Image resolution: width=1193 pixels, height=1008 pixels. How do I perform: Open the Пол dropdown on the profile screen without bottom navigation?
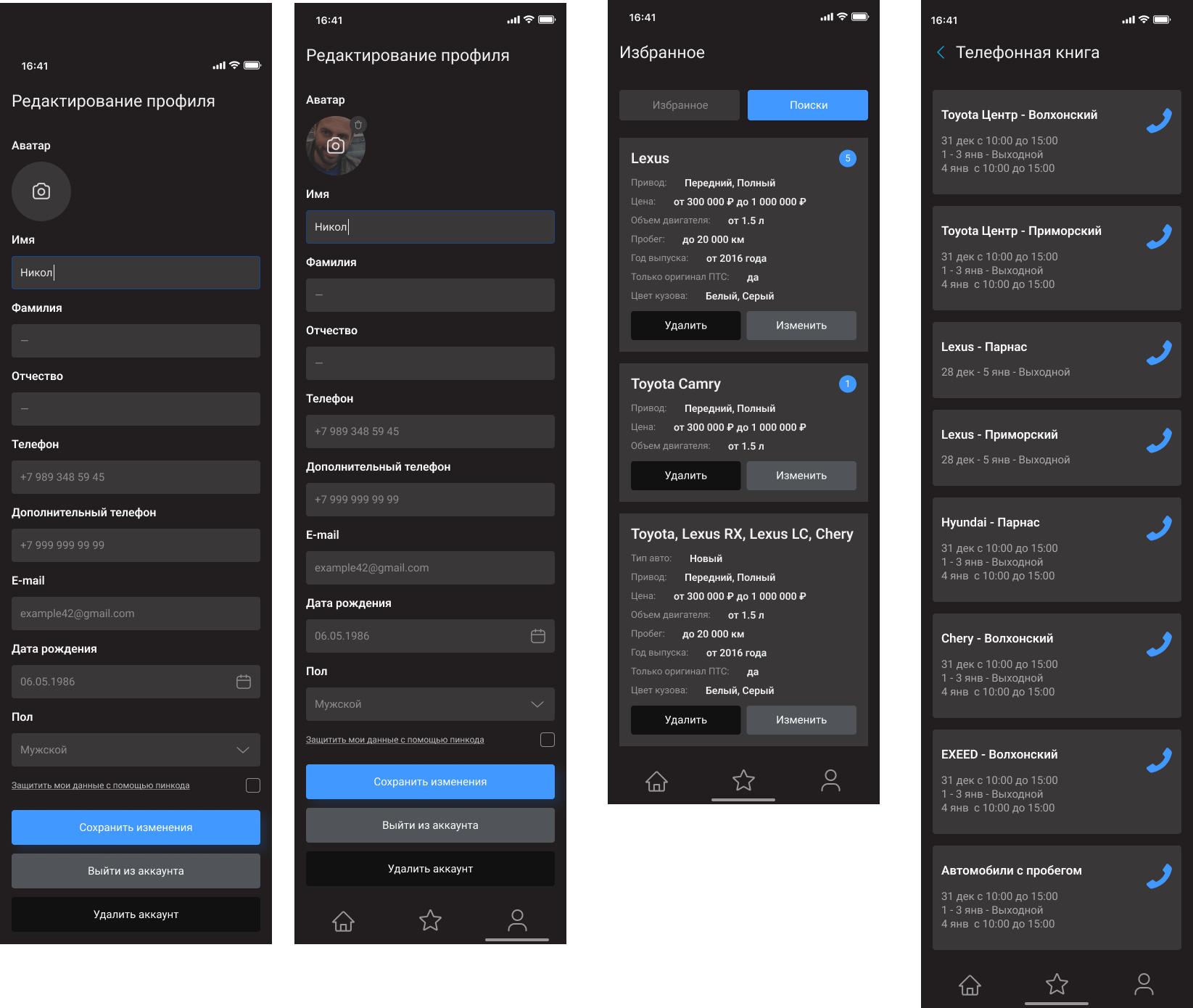click(136, 750)
